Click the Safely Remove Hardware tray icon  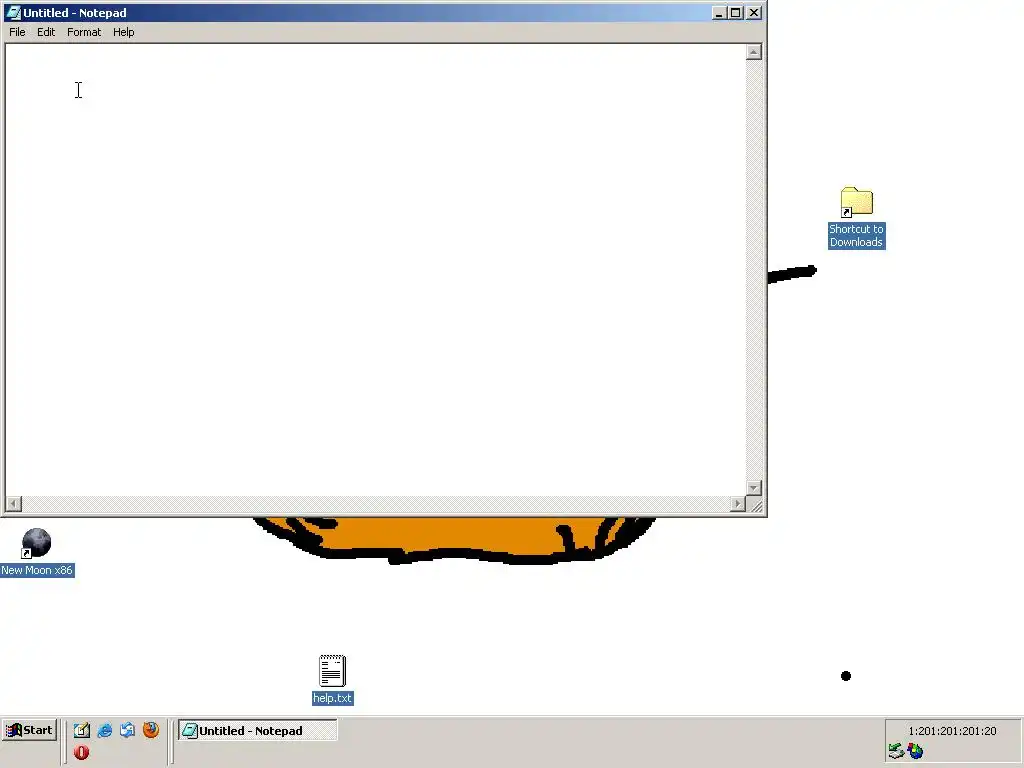click(x=896, y=752)
